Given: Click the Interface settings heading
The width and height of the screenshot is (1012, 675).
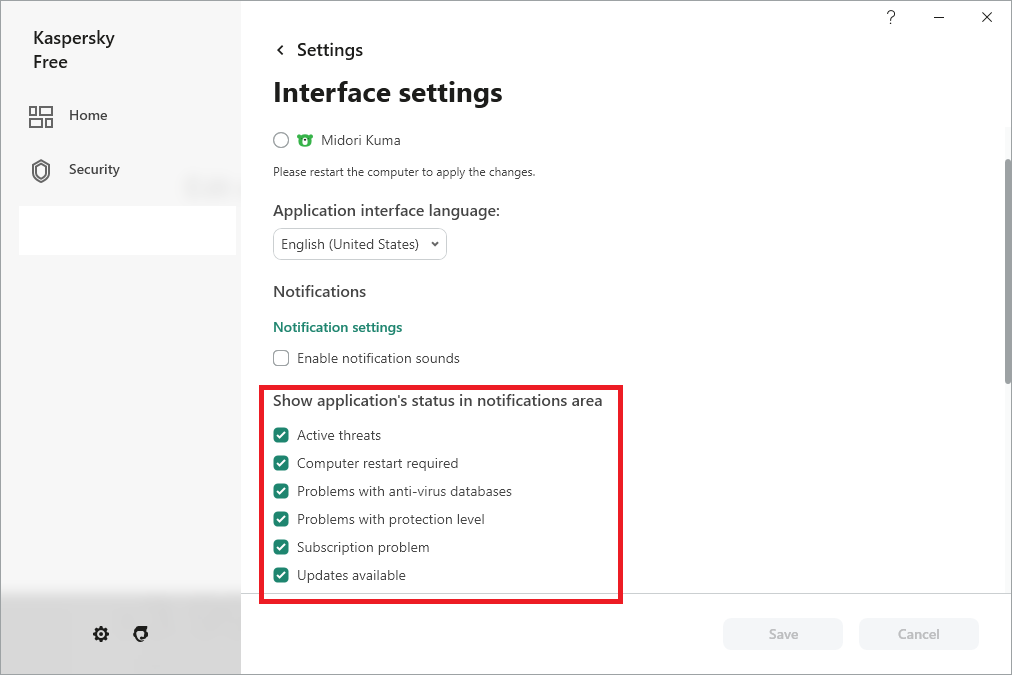Looking at the screenshot, I should (387, 93).
